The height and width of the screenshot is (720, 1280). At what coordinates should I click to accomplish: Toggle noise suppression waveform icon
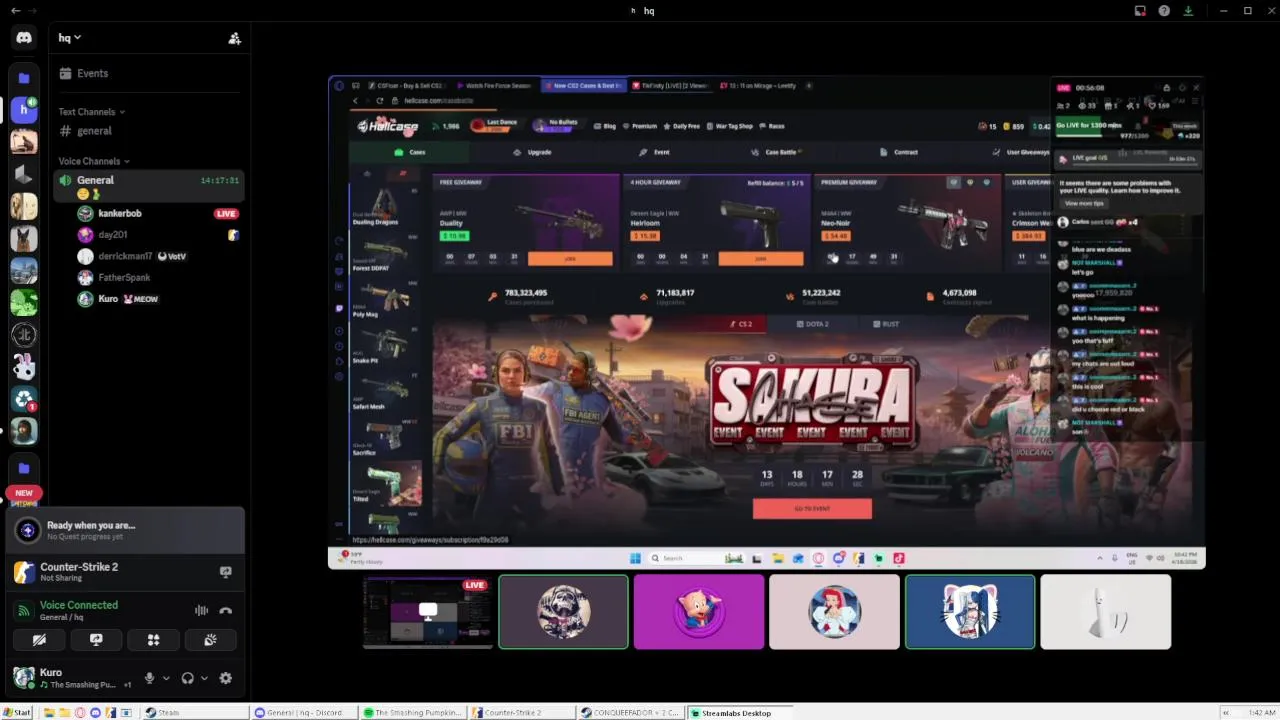tap(201, 611)
